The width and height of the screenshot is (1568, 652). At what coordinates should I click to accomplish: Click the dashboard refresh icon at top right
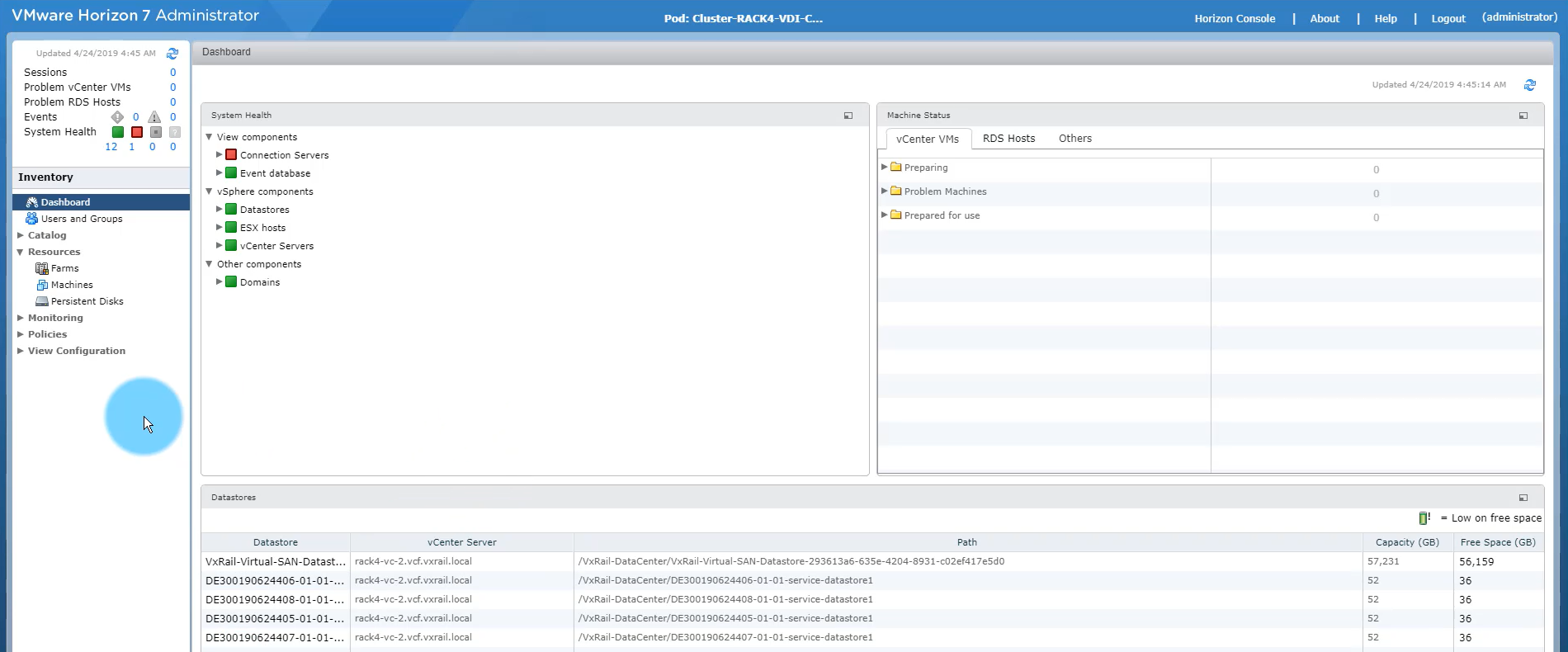[x=1529, y=85]
